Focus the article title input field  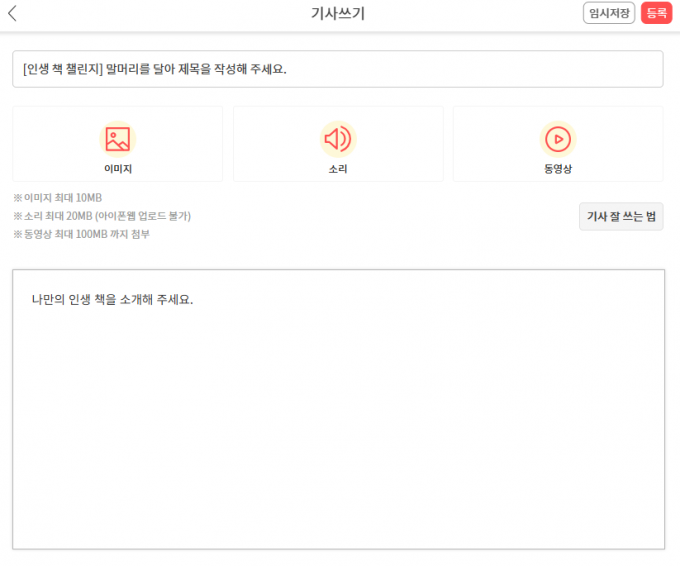338,69
